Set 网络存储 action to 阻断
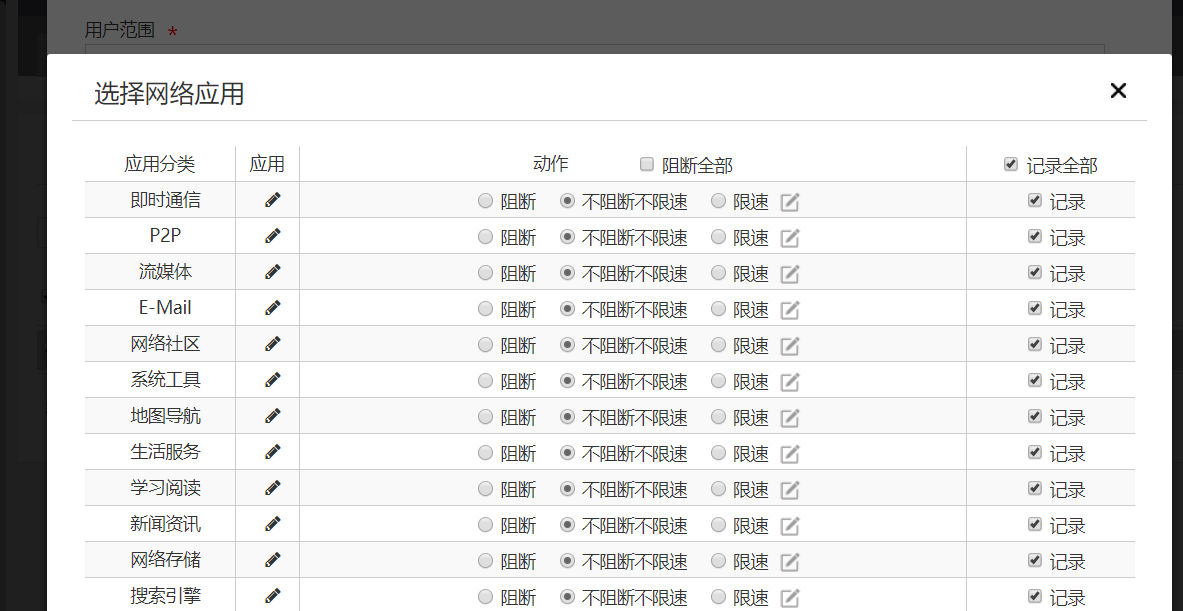Viewport: 1183px width, 611px height. 486,561
